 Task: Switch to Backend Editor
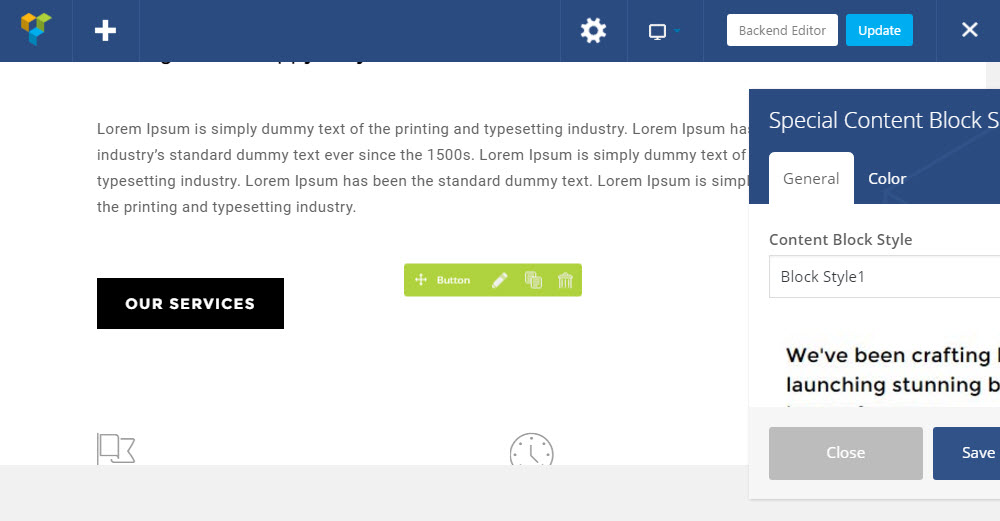[782, 30]
